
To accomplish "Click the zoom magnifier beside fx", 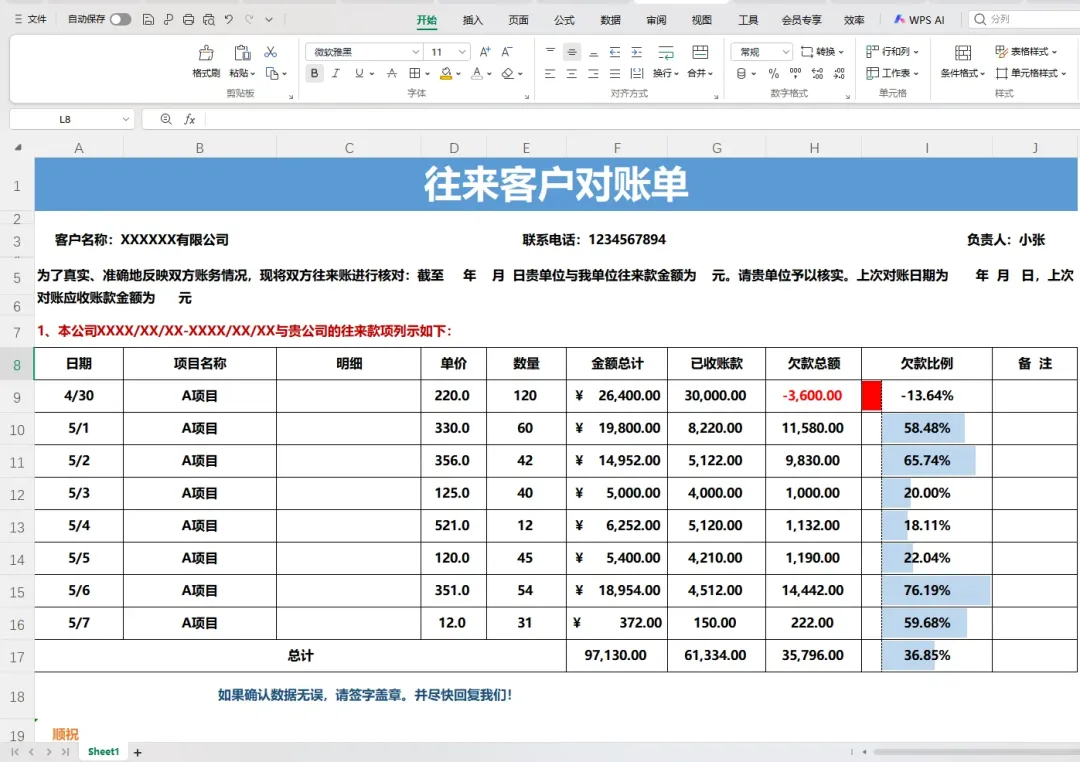I will 166,119.
